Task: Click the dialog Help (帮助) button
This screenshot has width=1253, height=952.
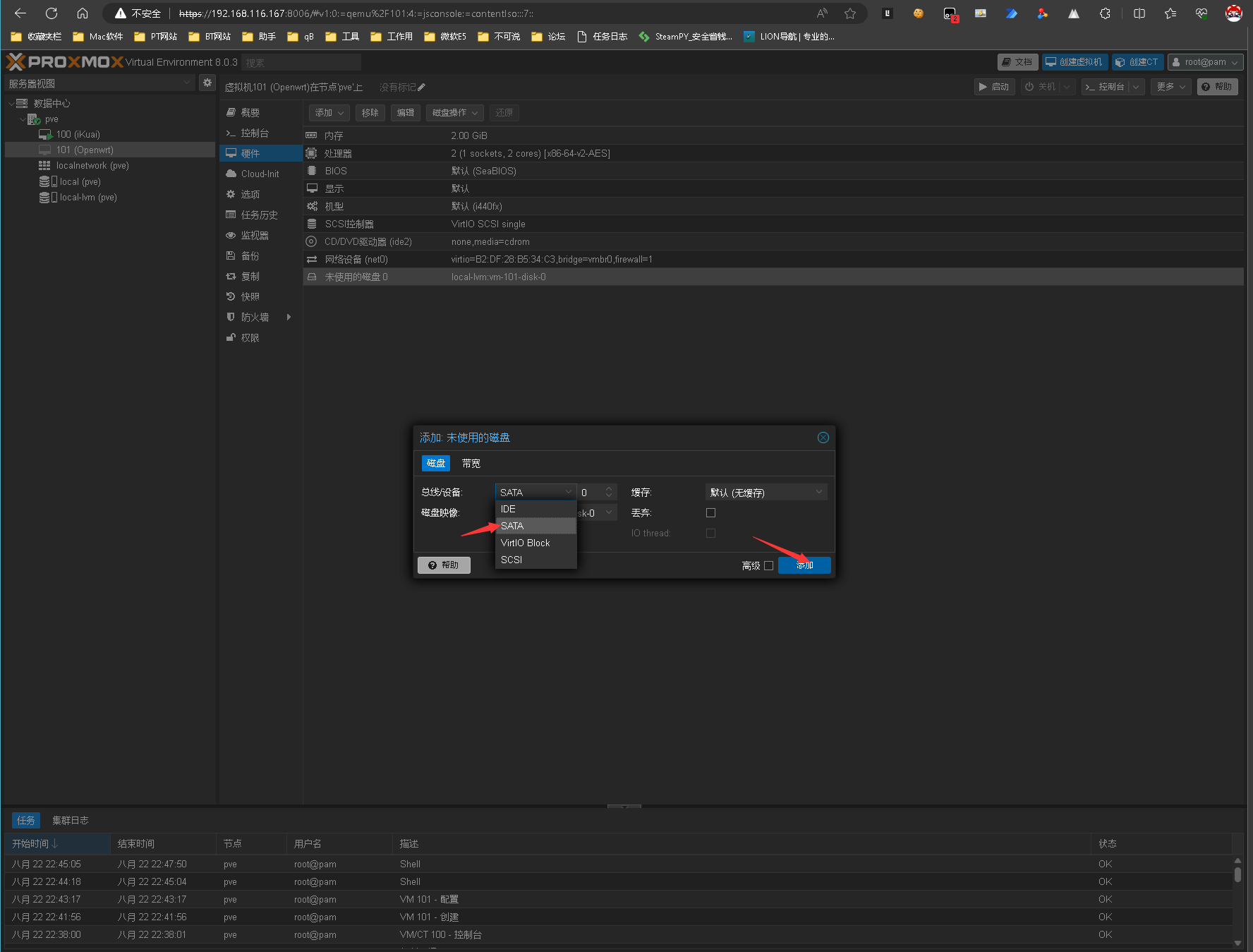Action: 444,565
